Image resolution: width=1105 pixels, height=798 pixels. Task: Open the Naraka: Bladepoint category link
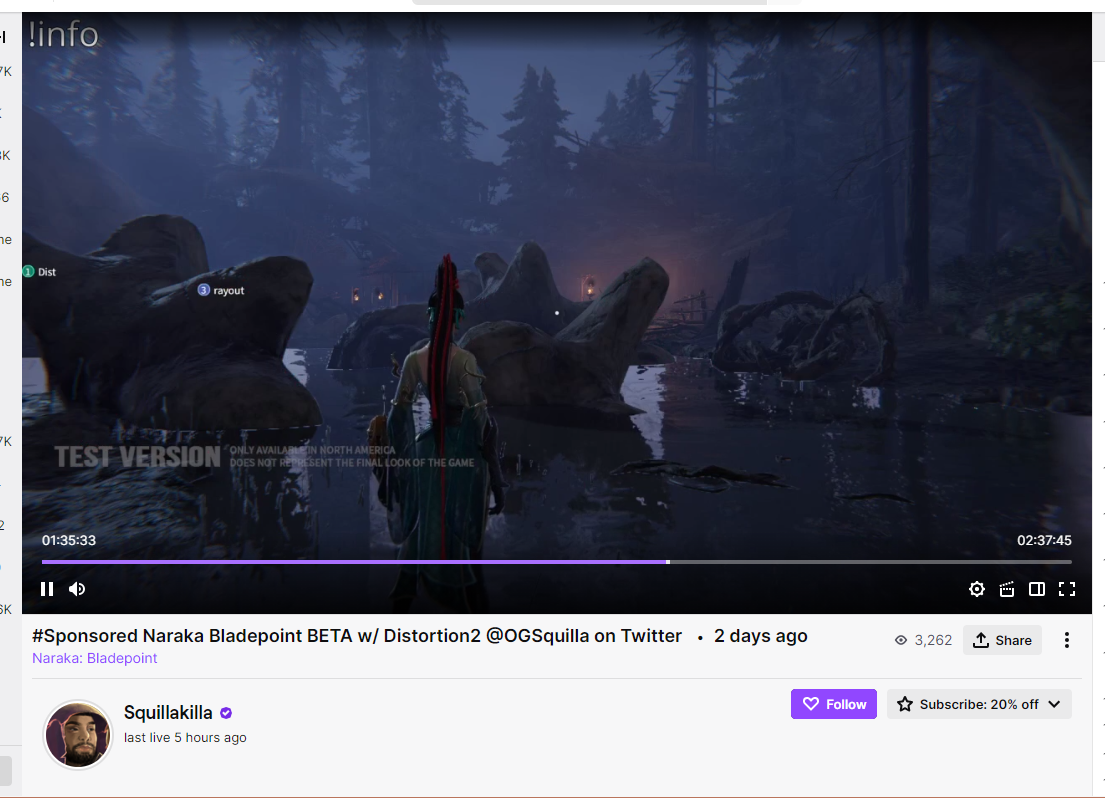click(94, 658)
